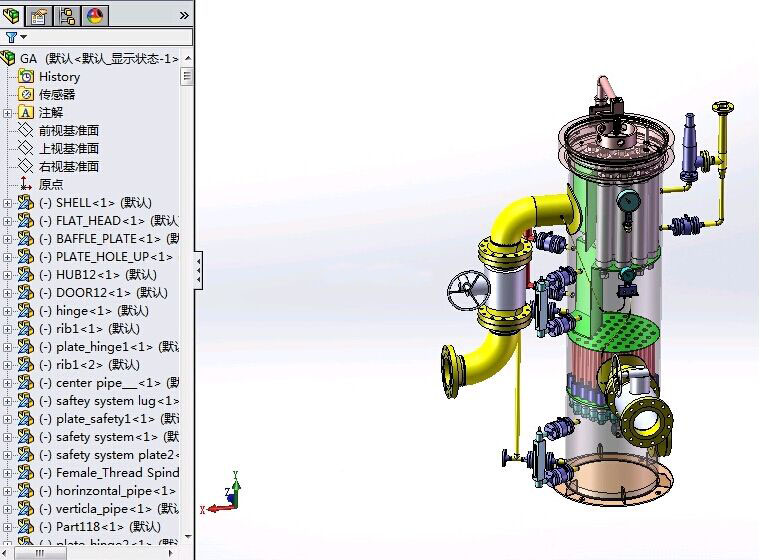Screen dimensions: 760x560
Task: Select the 上视基准面 plane
Action: click(68, 148)
